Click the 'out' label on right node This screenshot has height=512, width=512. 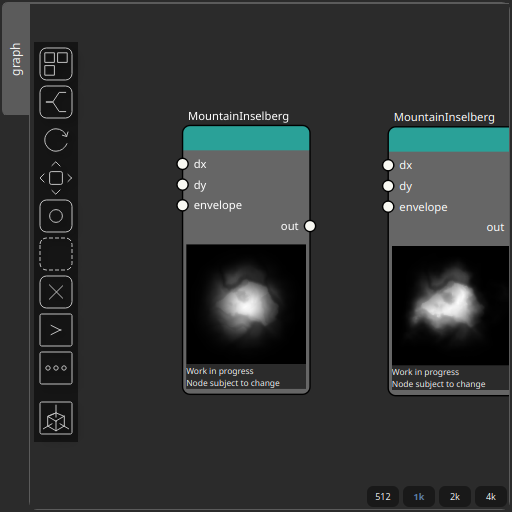click(495, 227)
